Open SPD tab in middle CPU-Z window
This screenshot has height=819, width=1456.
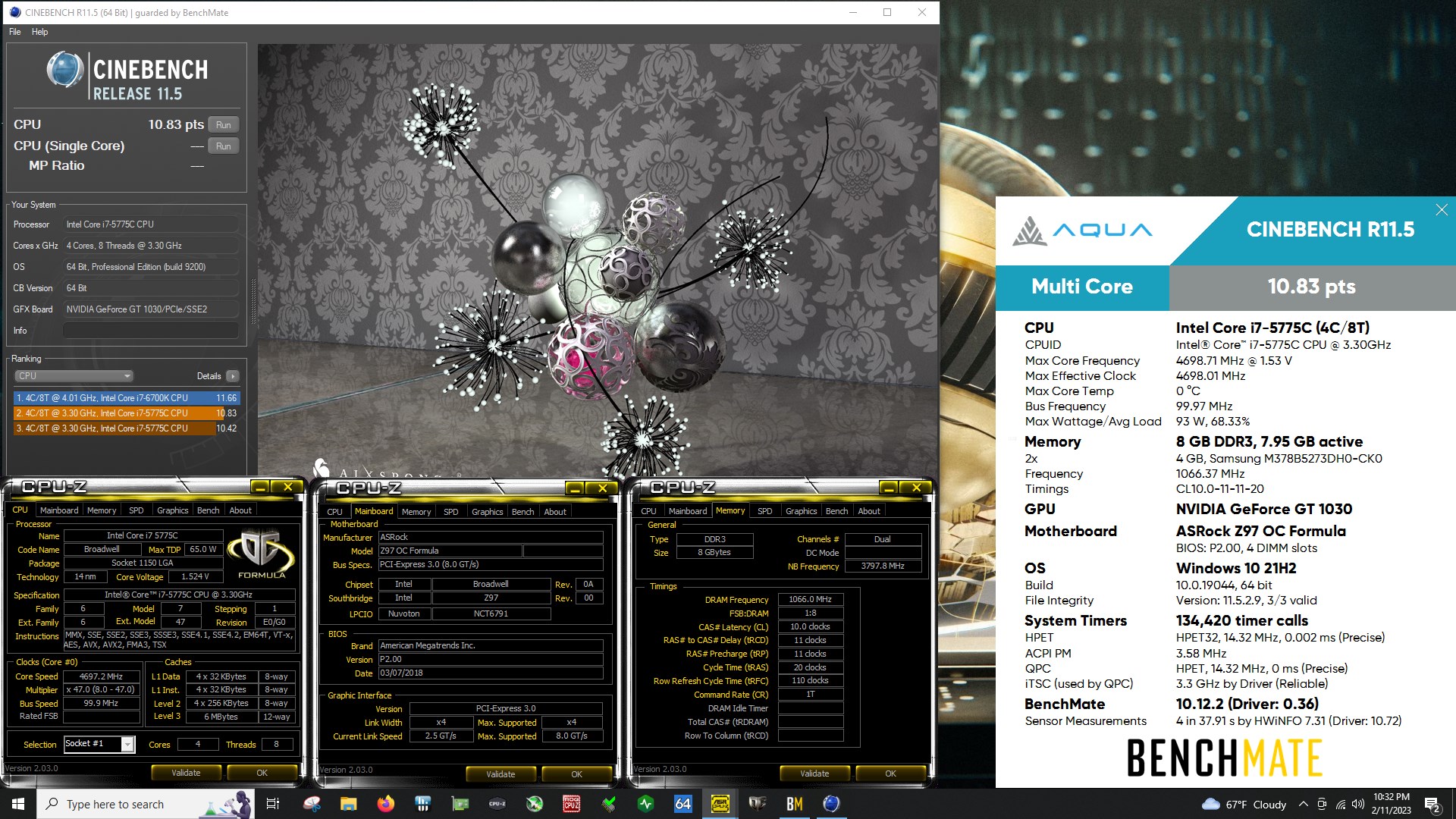coord(451,512)
